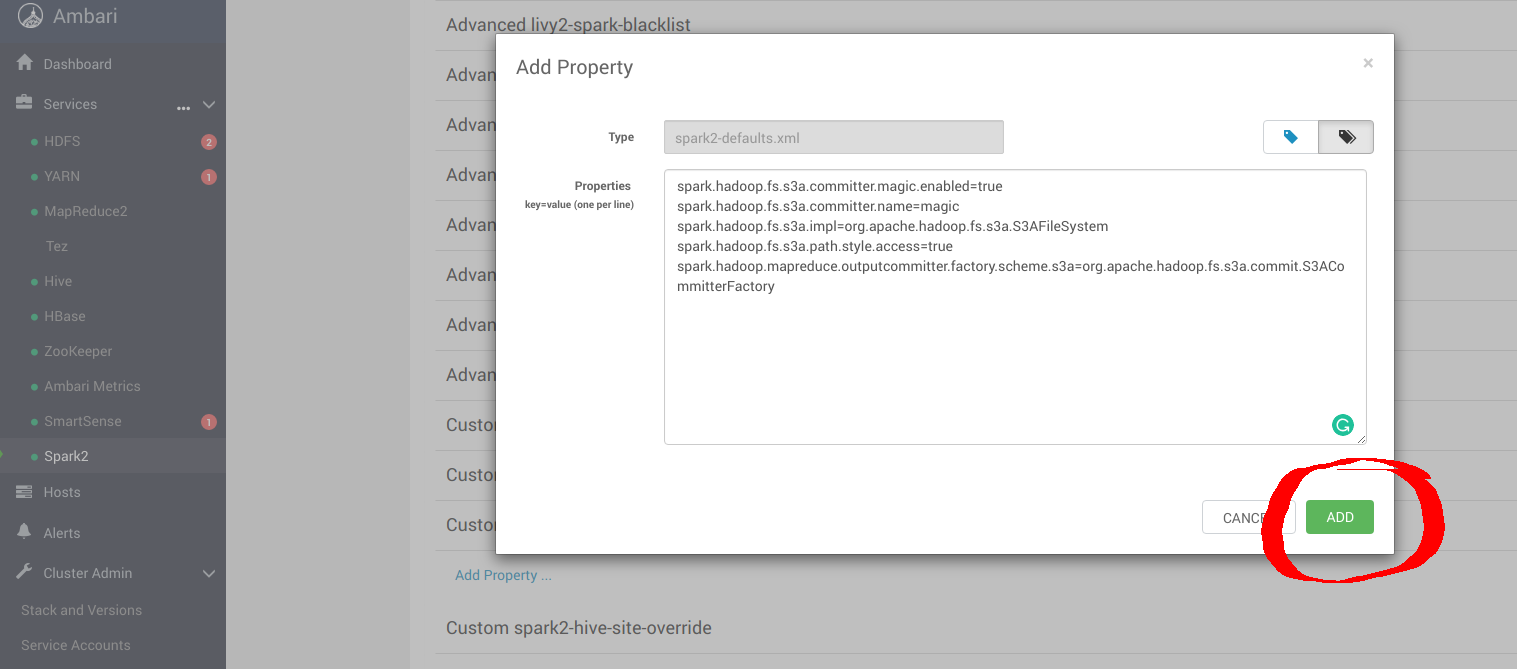1517x669 pixels.
Task: Click the SmartSense alert badge
Action: [x=208, y=422]
